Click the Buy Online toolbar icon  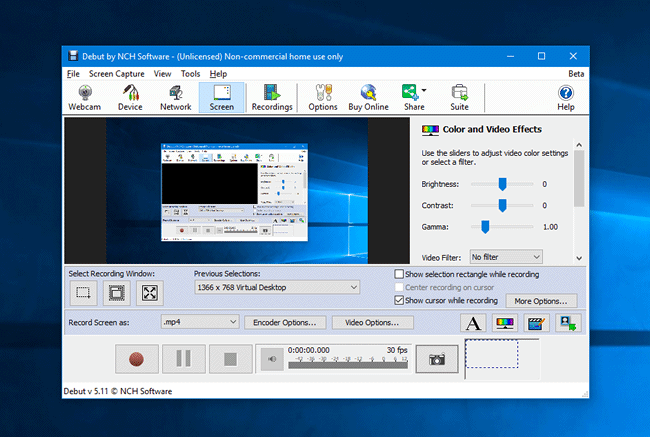click(x=368, y=98)
